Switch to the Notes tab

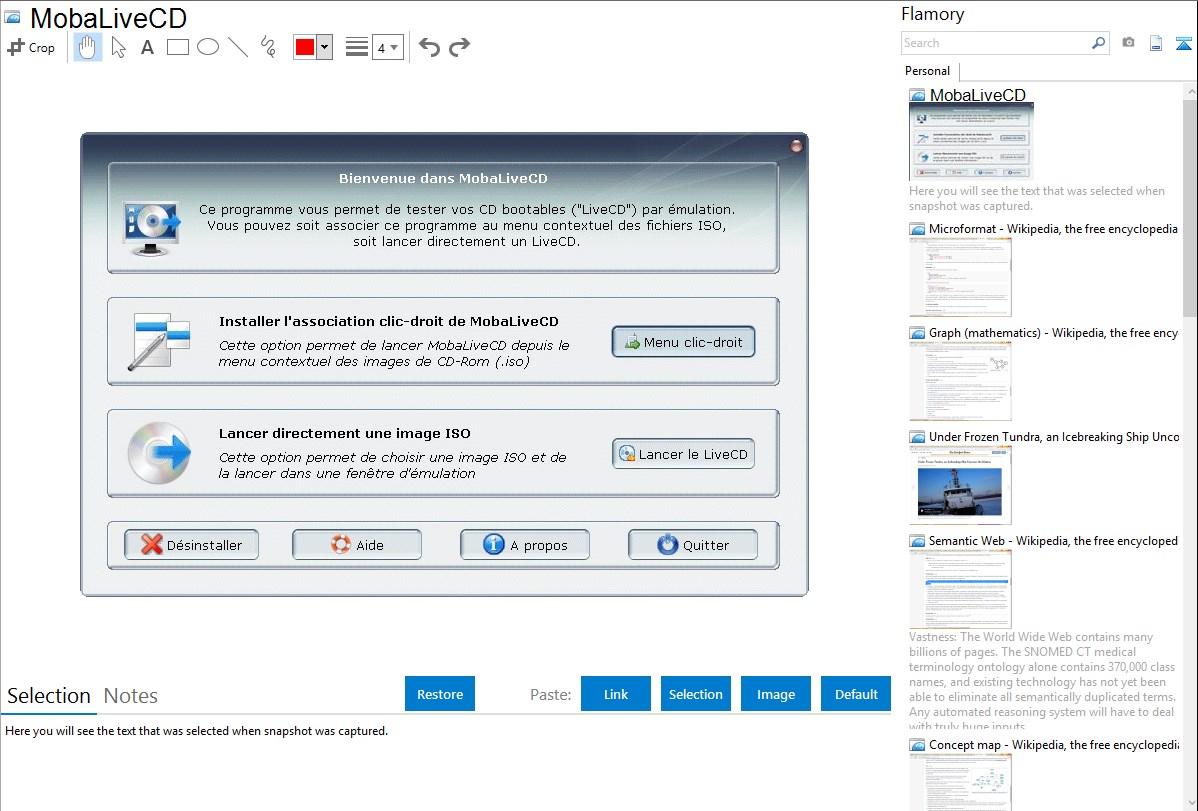tap(131, 696)
